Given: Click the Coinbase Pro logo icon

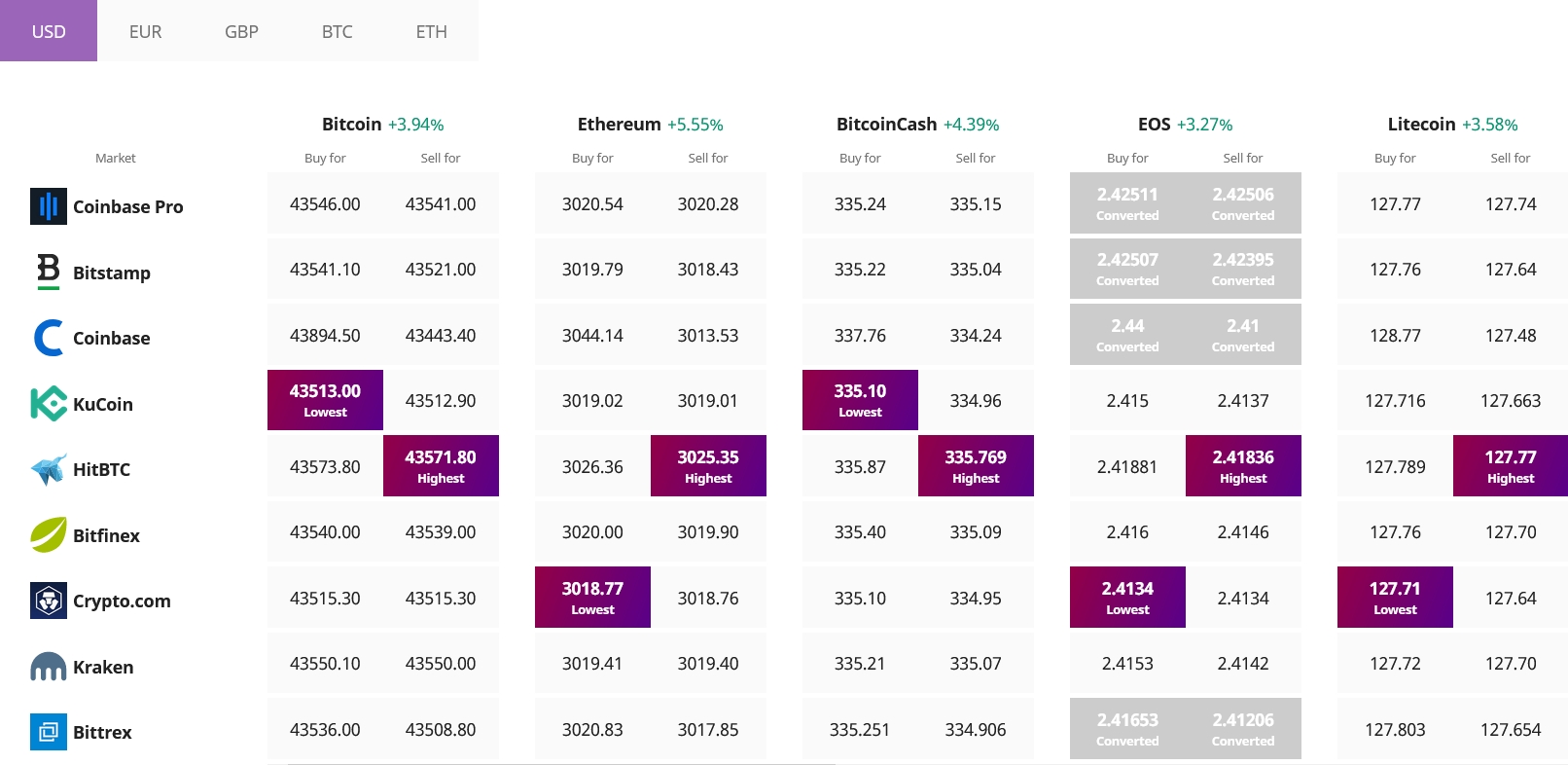Looking at the screenshot, I should pyautogui.click(x=49, y=206).
